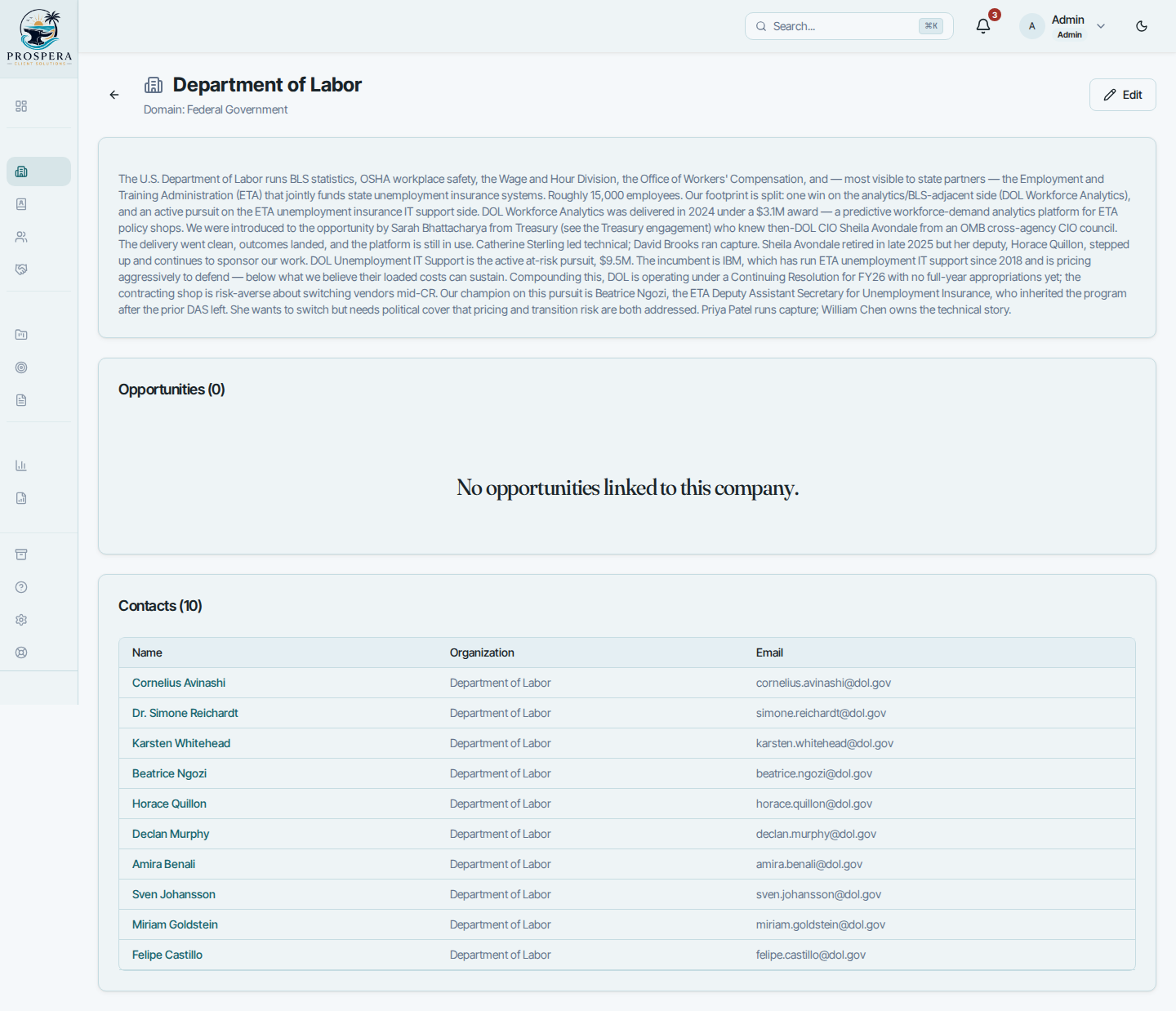Open the Cornelius Avinashi contact
Viewport: 1176px width, 1011px height.
click(x=179, y=683)
